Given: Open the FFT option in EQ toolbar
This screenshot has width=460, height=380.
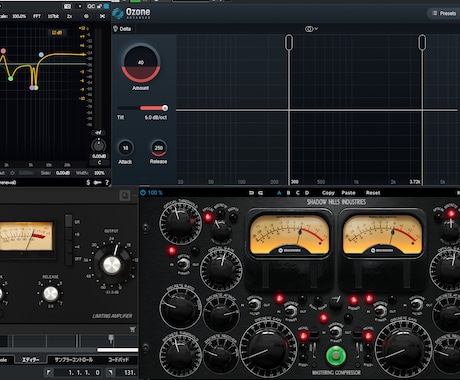Looking at the screenshot, I should (37, 16).
